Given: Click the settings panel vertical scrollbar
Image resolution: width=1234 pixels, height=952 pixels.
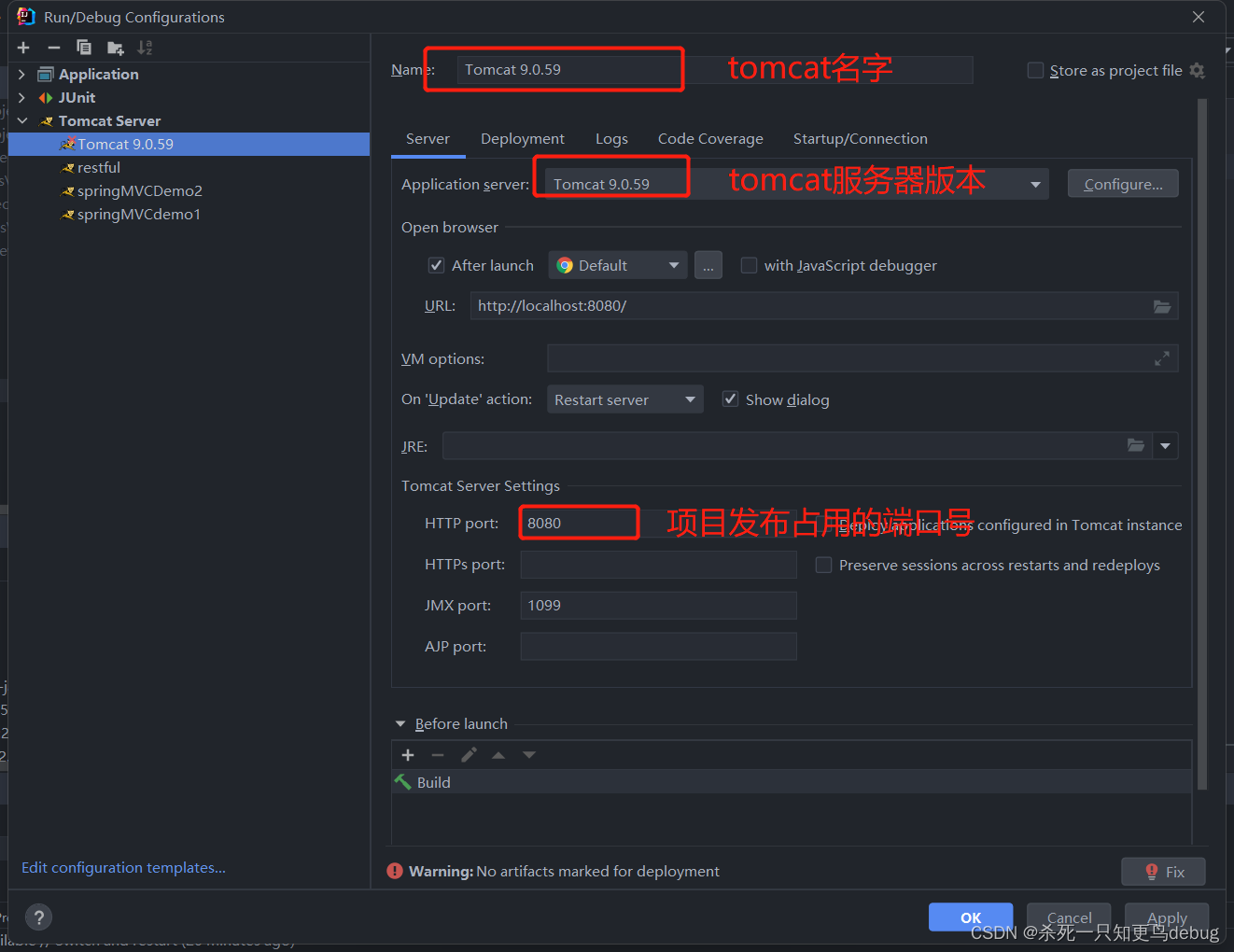Looking at the screenshot, I should (x=1202, y=444).
